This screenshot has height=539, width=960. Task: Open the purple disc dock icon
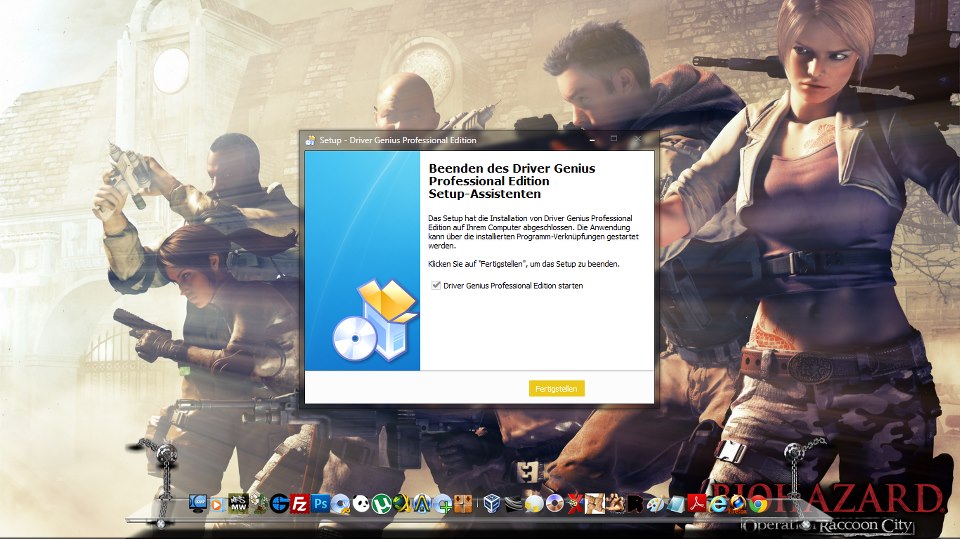pos(555,503)
